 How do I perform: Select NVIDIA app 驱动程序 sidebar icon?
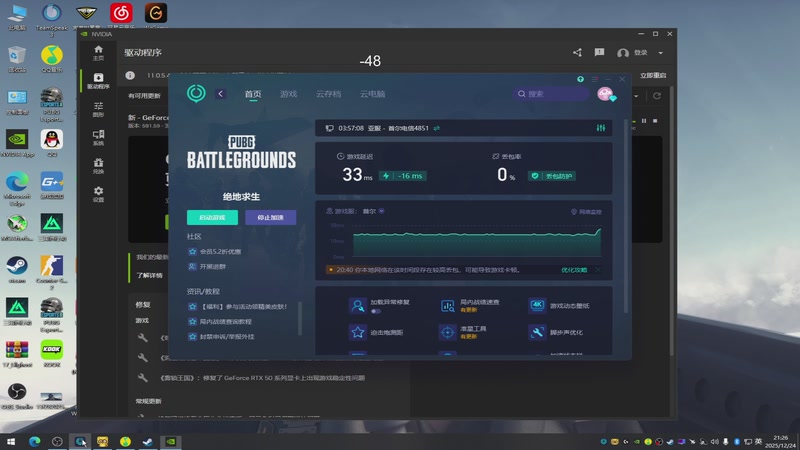pyautogui.click(x=98, y=81)
